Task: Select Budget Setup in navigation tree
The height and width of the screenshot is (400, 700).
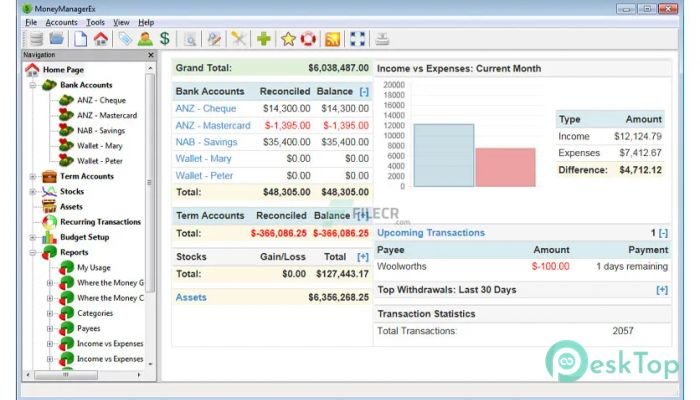Action: click(x=84, y=237)
